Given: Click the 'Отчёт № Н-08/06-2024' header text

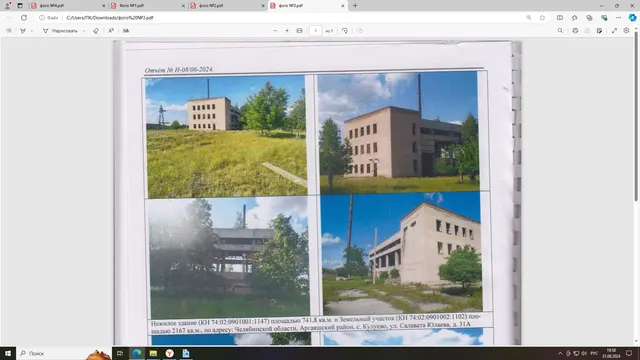Looking at the screenshot, I should coord(179,70).
